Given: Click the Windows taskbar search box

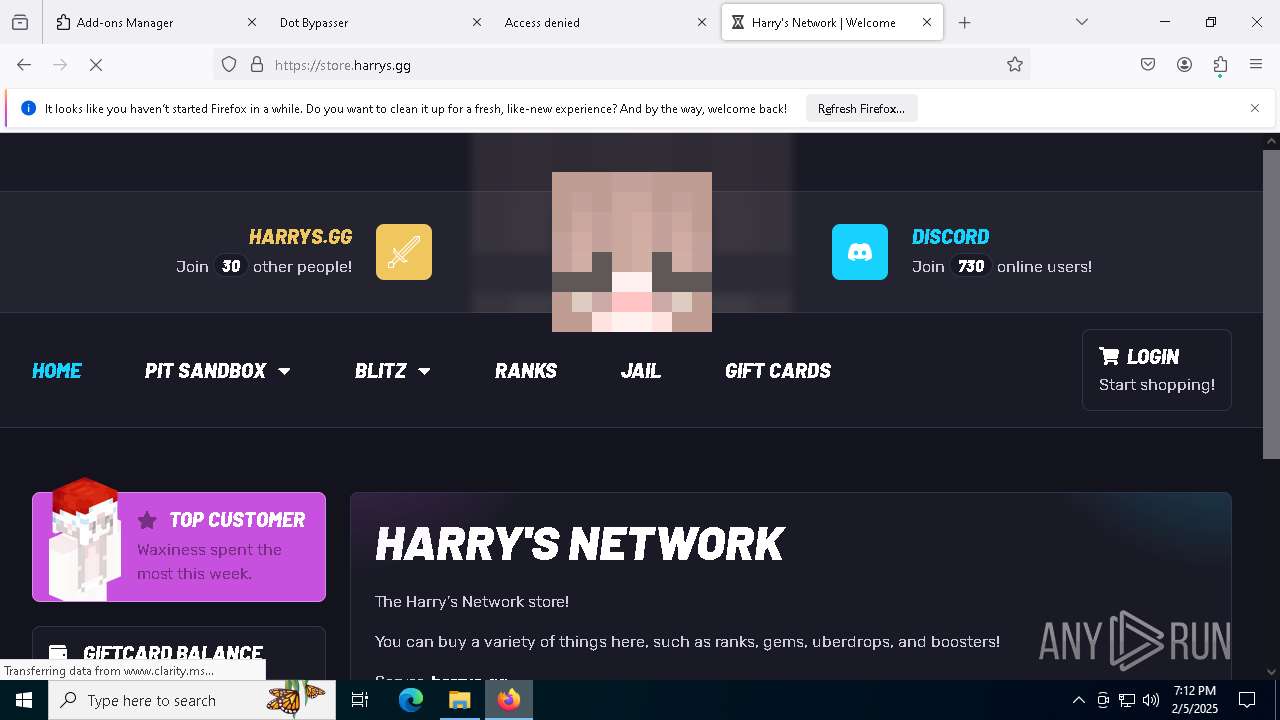Looking at the screenshot, I should click(192, 700).
